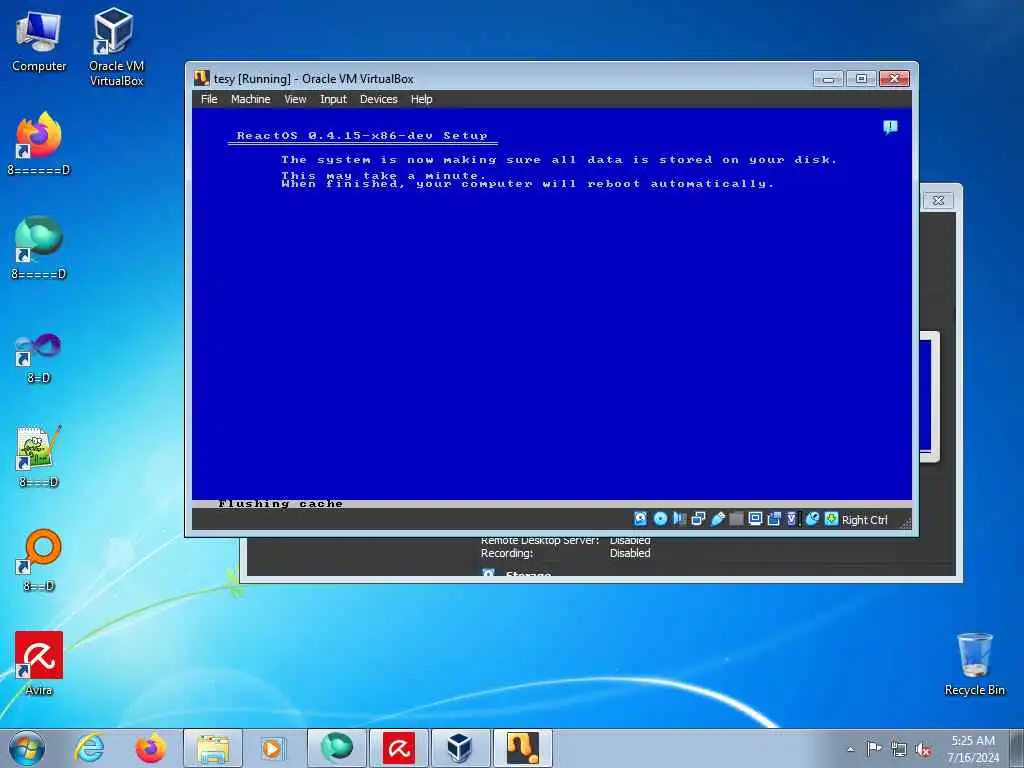Screen dimensions: 1024x768
Task: Click the resize grip of VM status bar
Action: pos(904,522)
